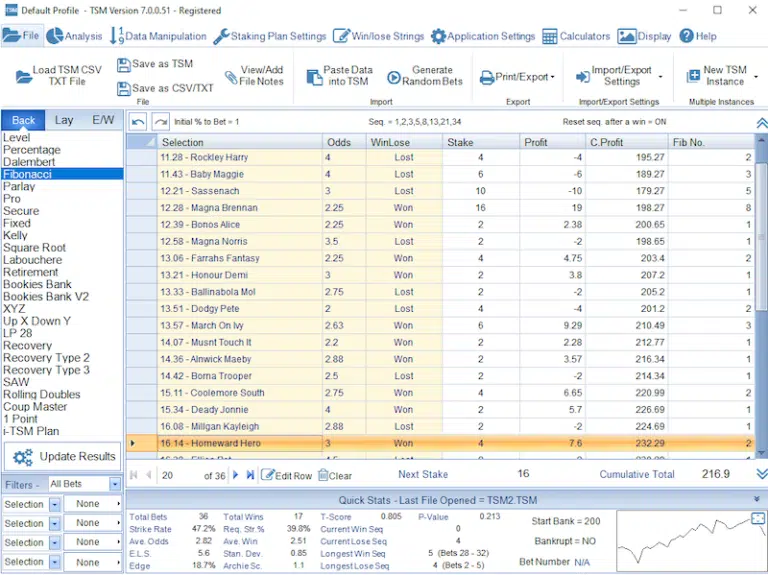Select the Bookies Bank V2 plan
Image resolution: width=768 pixels, height=575 pixels.
click(x=62, y=297)
